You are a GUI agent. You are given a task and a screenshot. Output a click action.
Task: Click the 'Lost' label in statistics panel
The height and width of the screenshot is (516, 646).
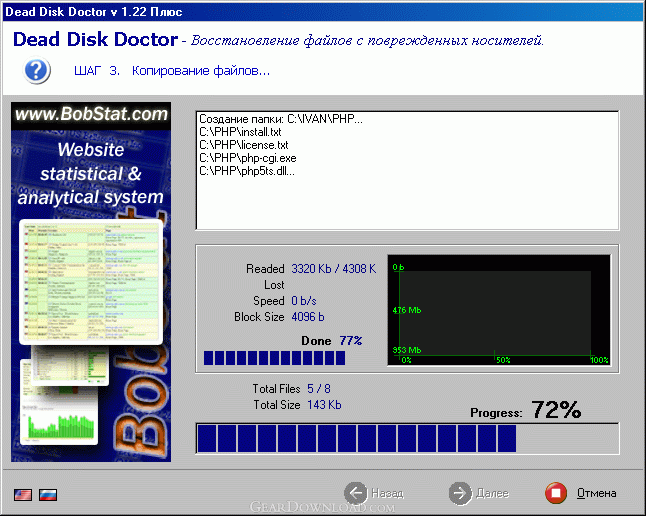274,285
